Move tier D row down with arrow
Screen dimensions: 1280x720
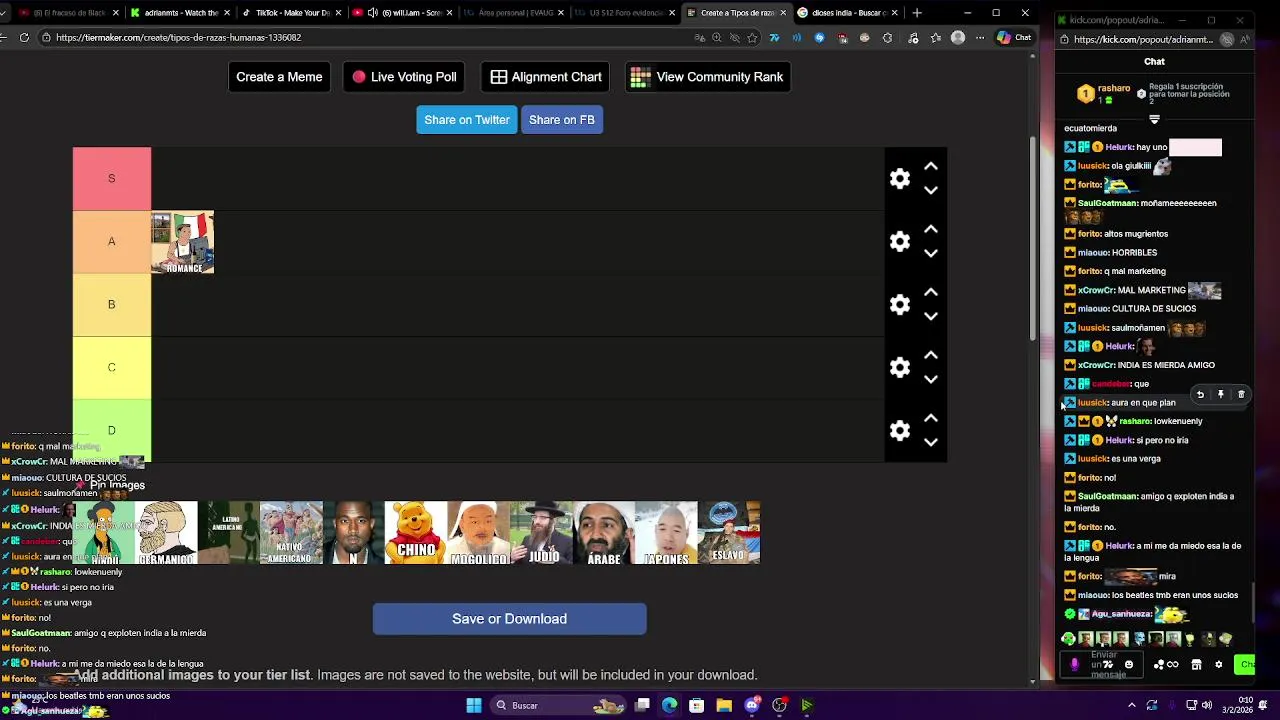point(931,442)
